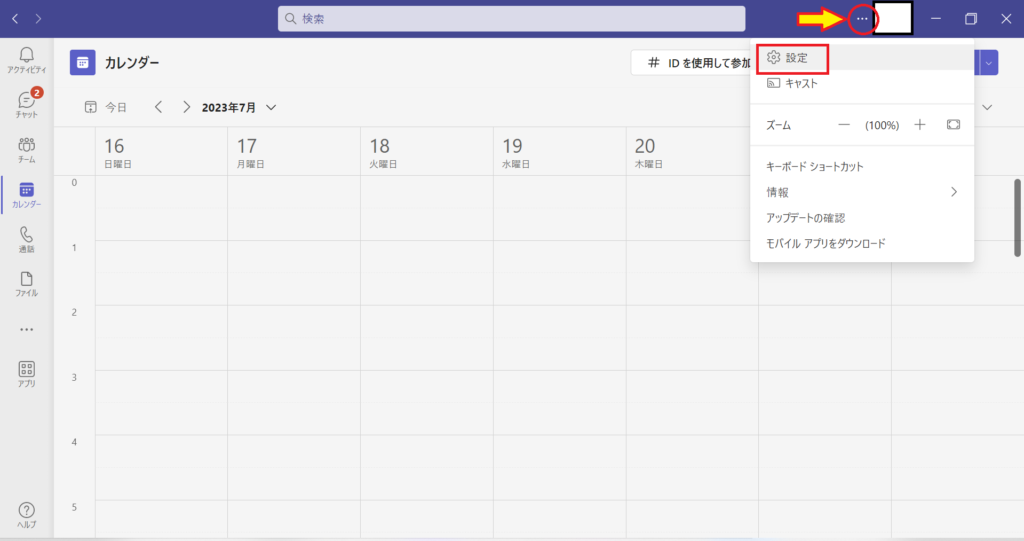The width and height of the screenshot is (1024, 541).
Task: Zoom out with the minus button
Action: point(844,124)
